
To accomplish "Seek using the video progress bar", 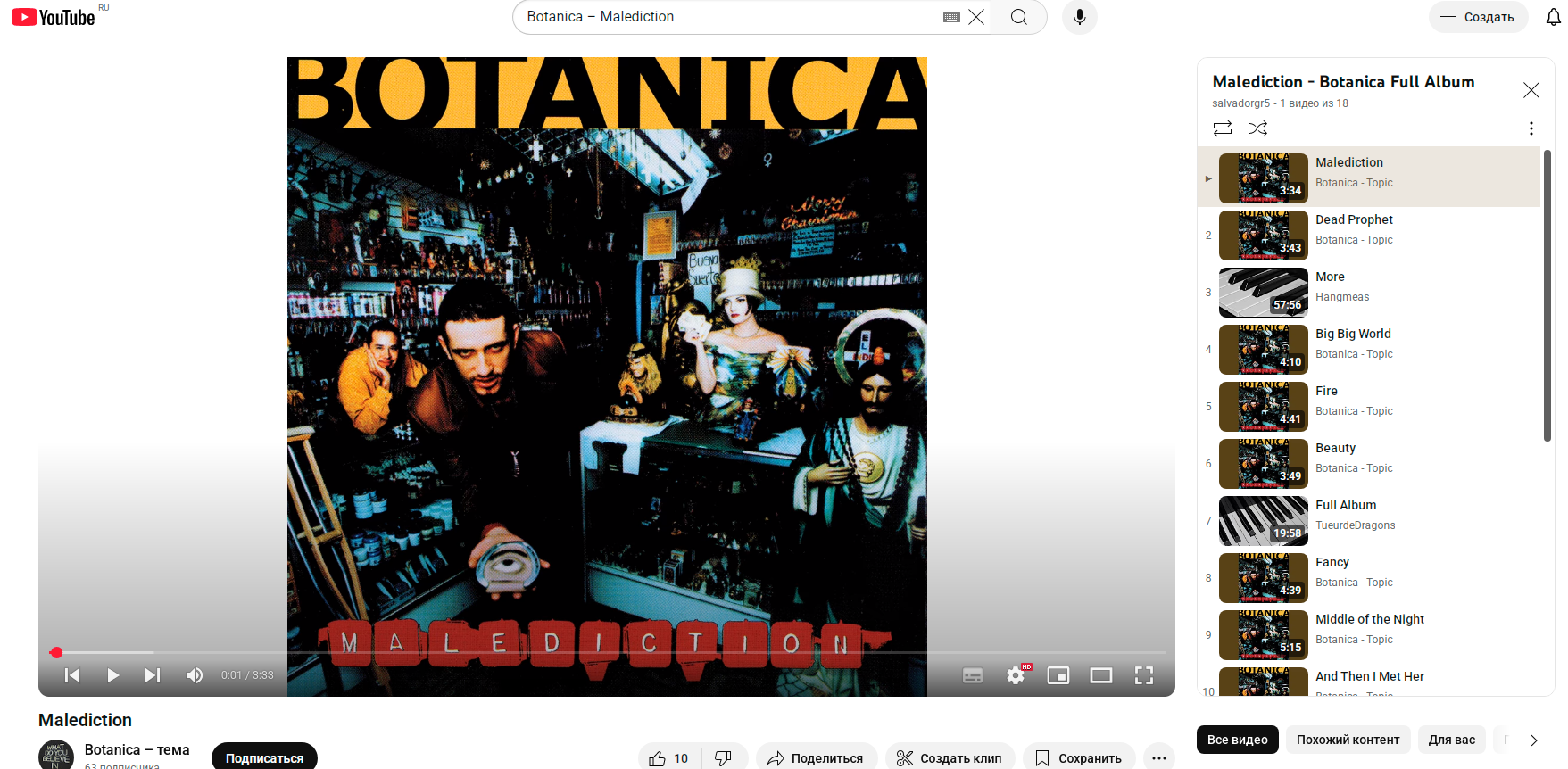I will pyautogui.click(x=607, y=652).
